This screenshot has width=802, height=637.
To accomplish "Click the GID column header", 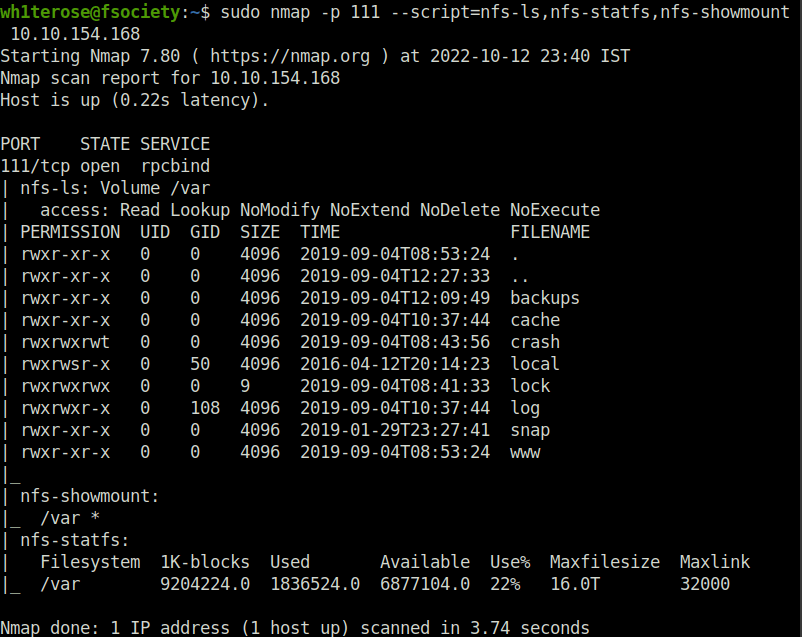I will [x=205, y=232].
